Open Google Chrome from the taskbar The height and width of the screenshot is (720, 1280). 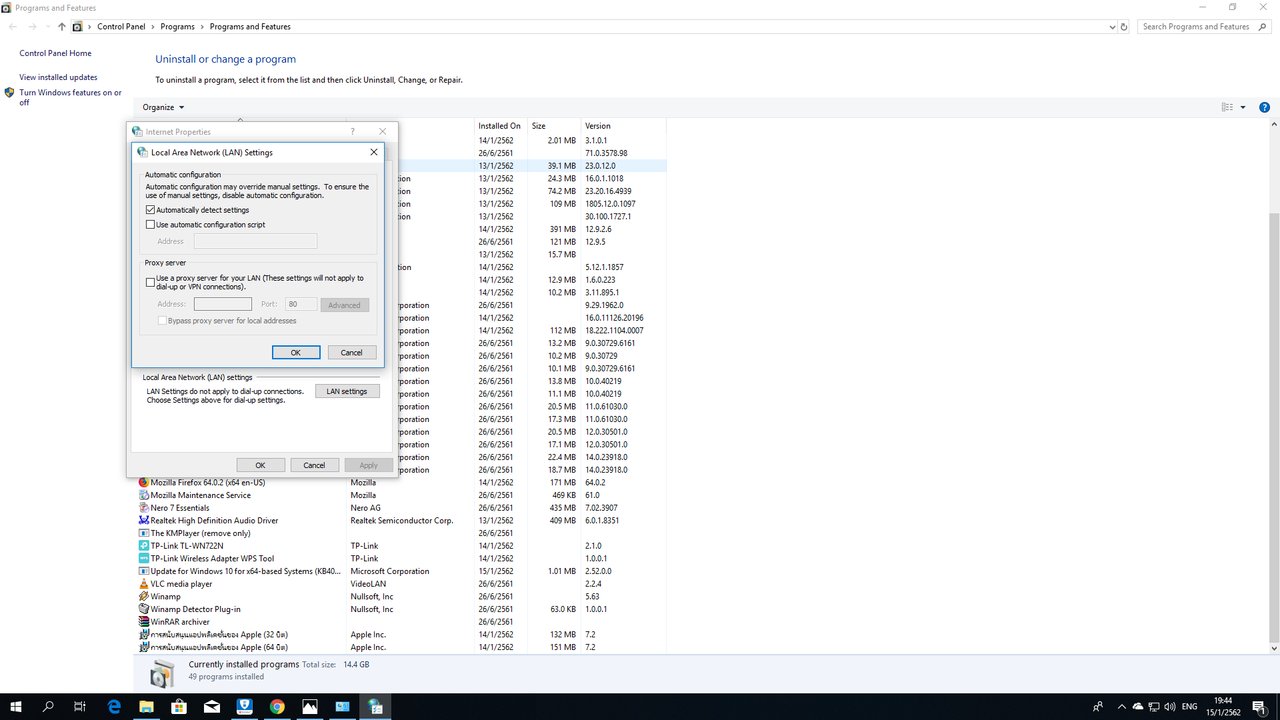click(x=277, y=707)
